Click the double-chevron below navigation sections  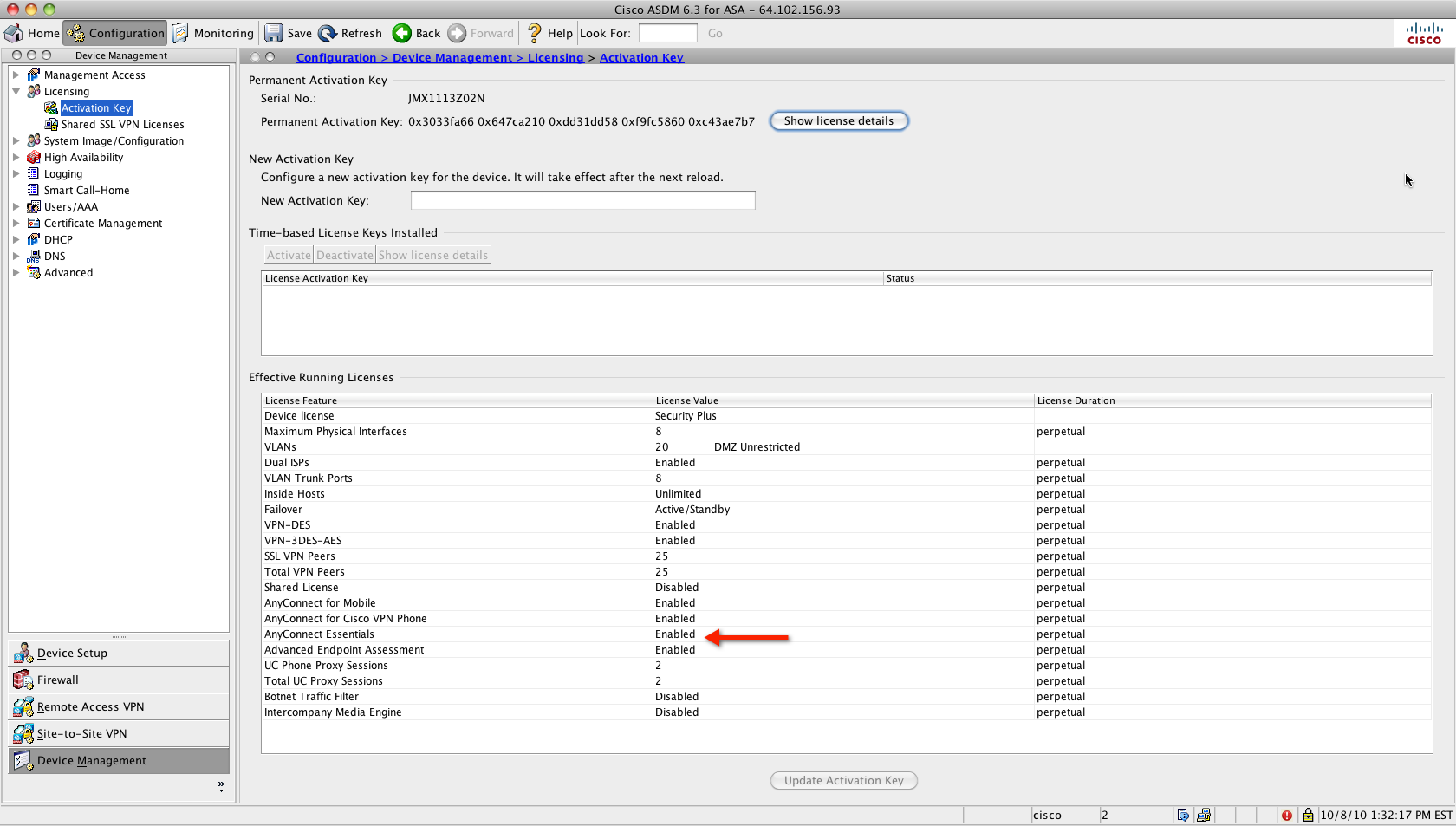pyautogui.click(x=221, y=786)
